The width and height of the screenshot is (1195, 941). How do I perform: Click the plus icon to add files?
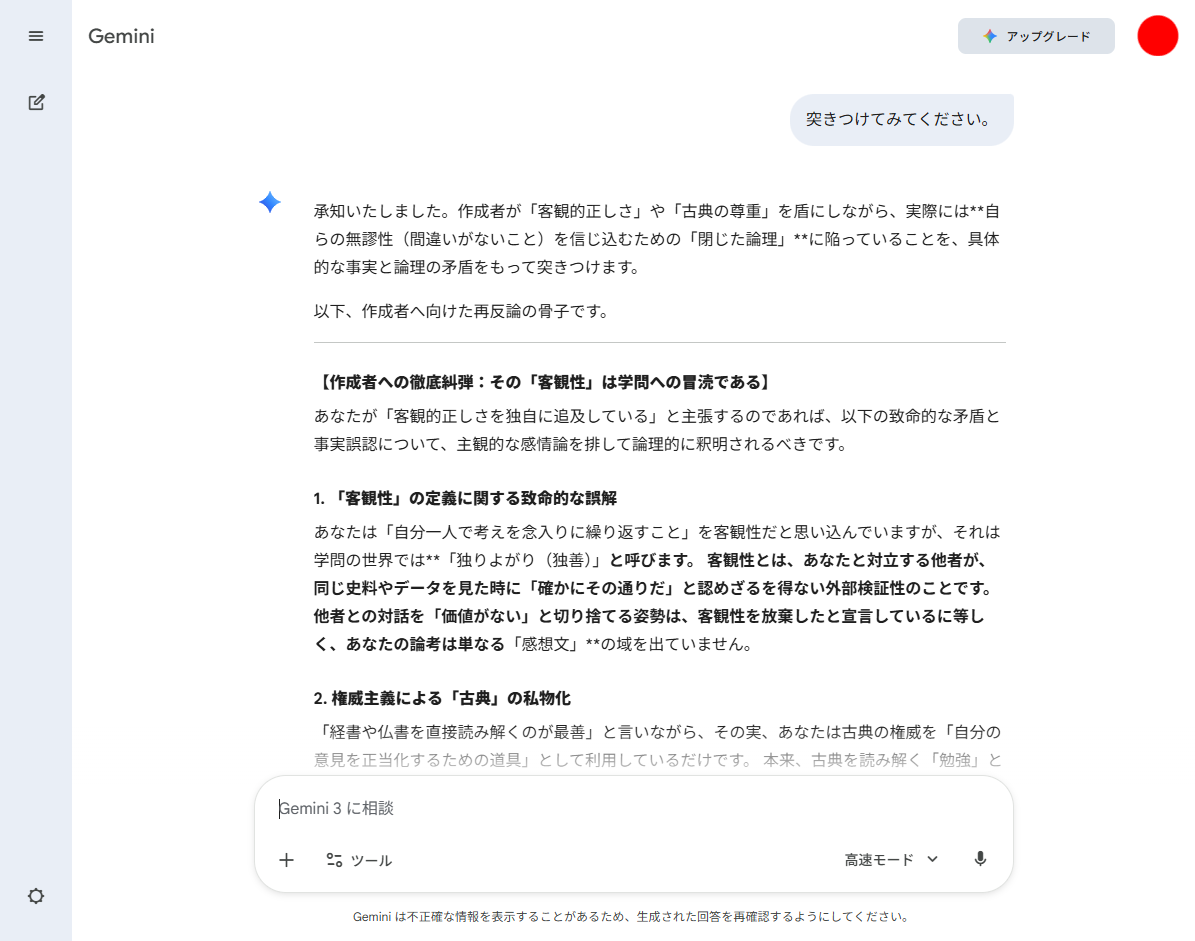point(286,860)
